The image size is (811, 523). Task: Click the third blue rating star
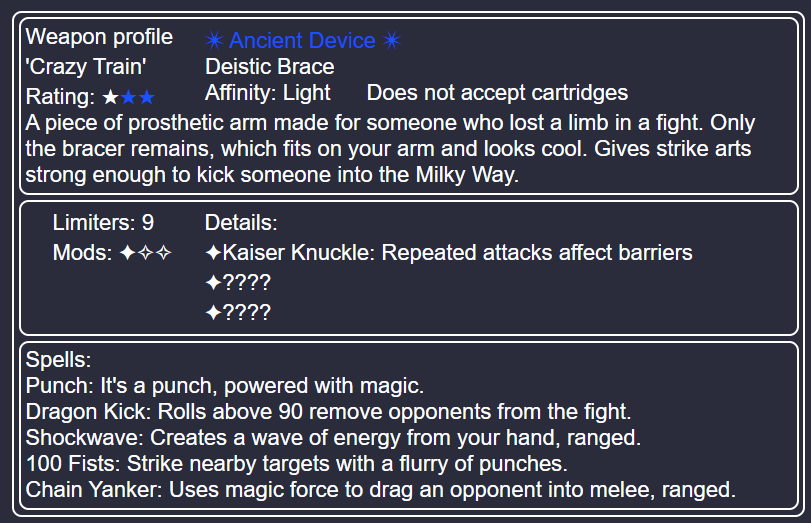click(147, 97)
